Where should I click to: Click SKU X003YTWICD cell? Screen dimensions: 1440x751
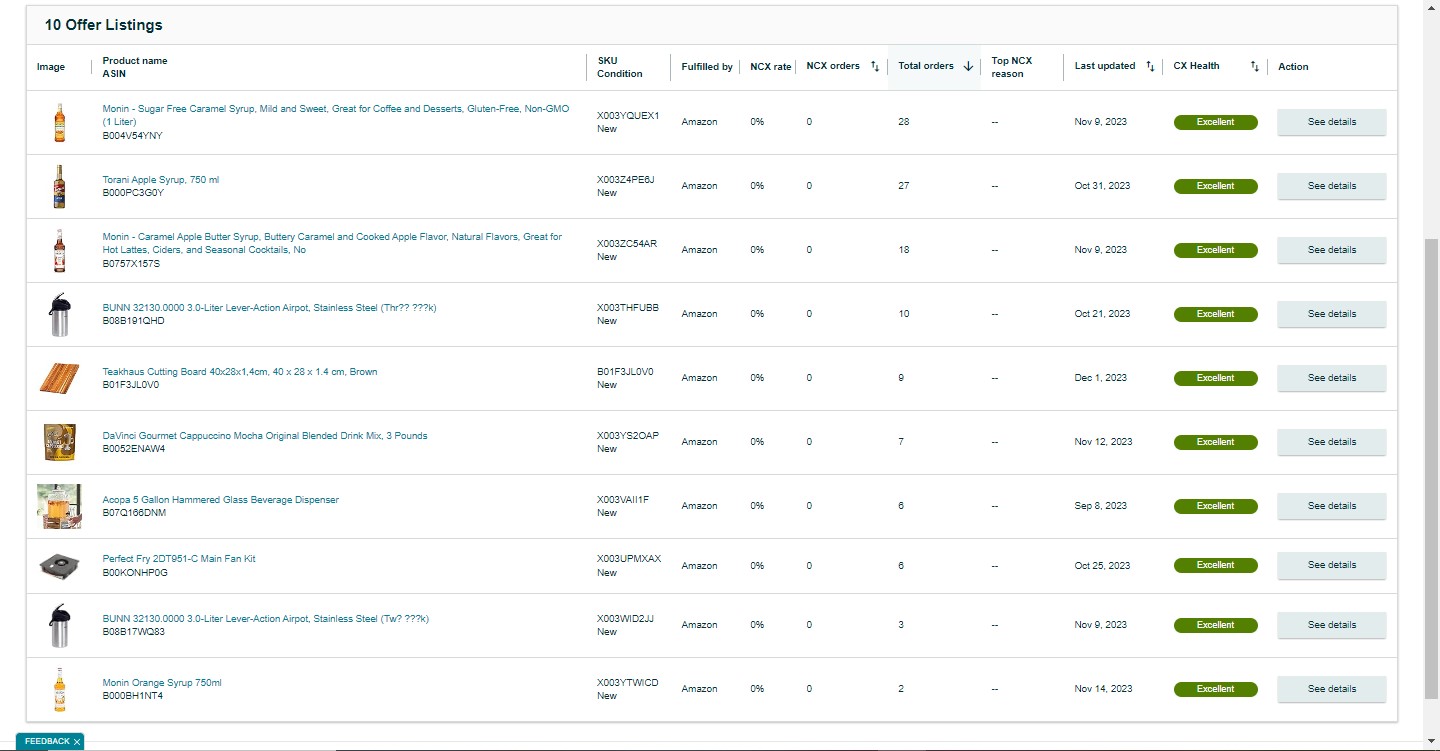pyautogui.click(x=627, y=683)
